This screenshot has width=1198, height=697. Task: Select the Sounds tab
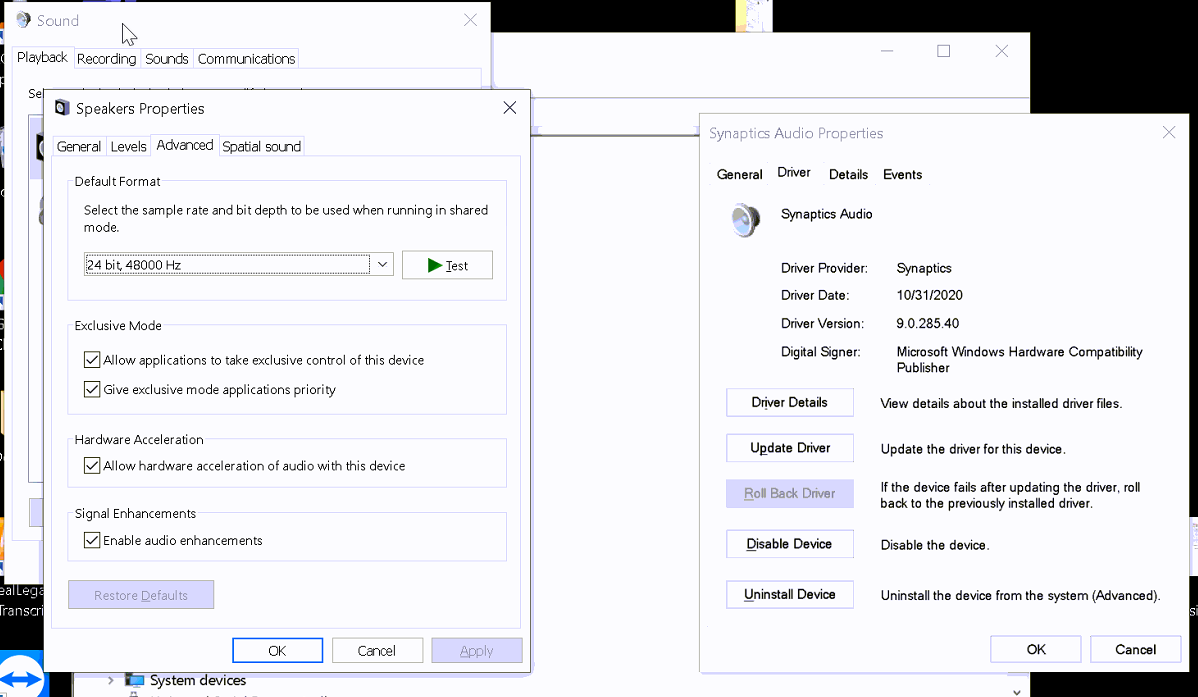[167, 59]
